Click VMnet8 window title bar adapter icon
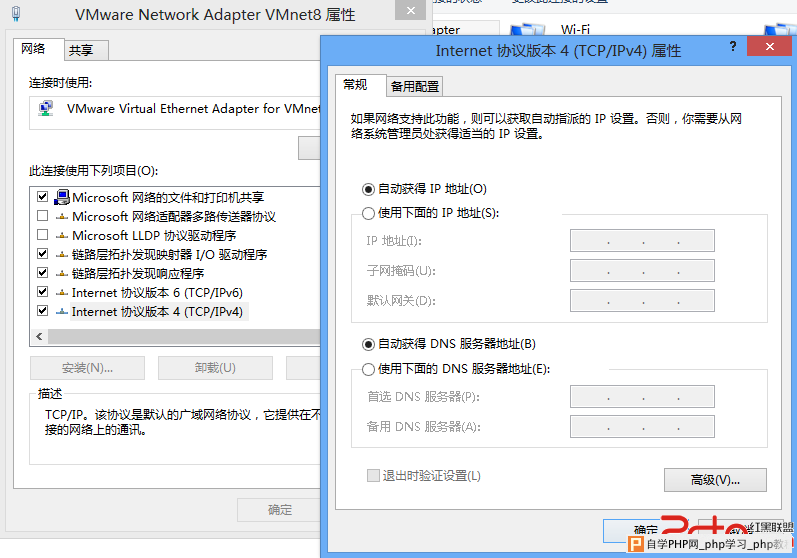This screenshot has width=797, height=558. tap(16, 14)
